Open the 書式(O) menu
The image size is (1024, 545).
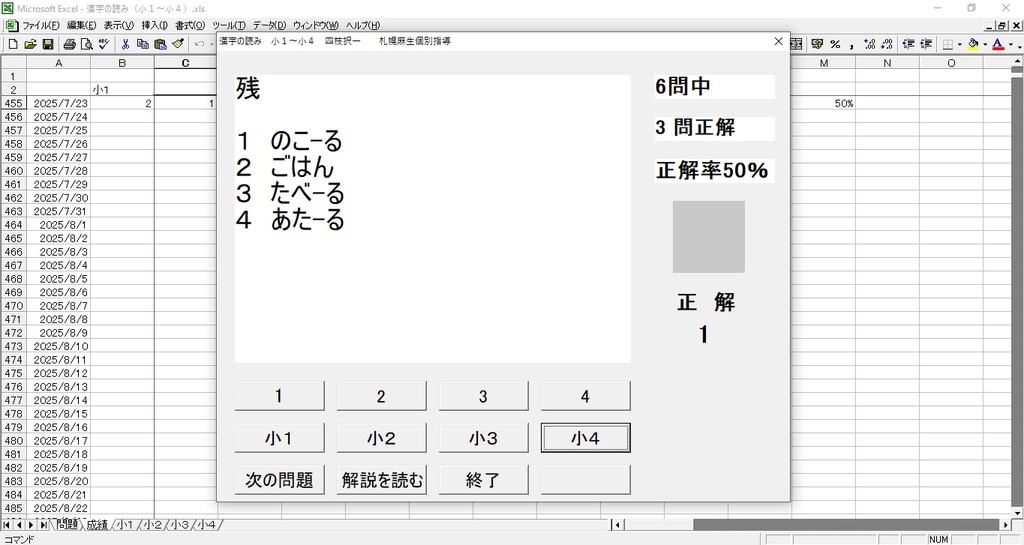189,25
